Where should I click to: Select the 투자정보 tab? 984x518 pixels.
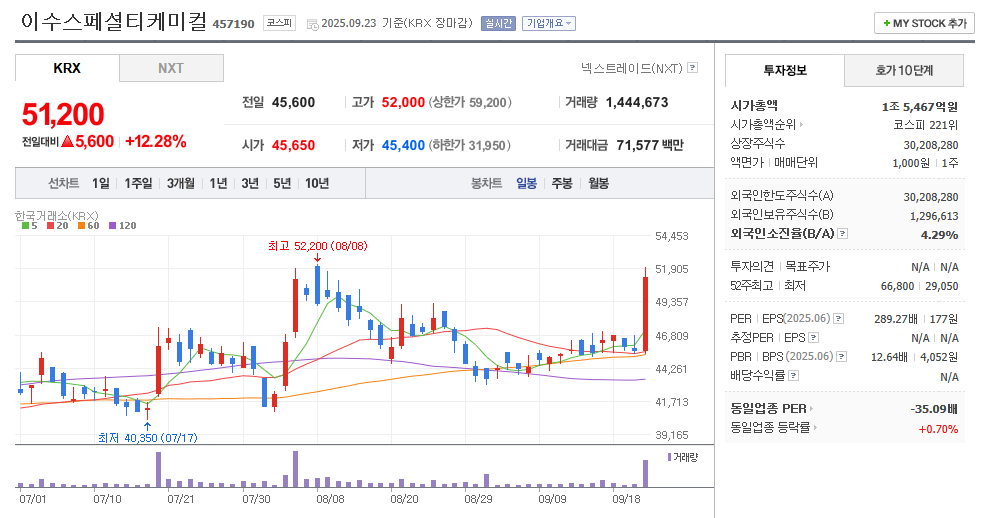tap(785, 70)
